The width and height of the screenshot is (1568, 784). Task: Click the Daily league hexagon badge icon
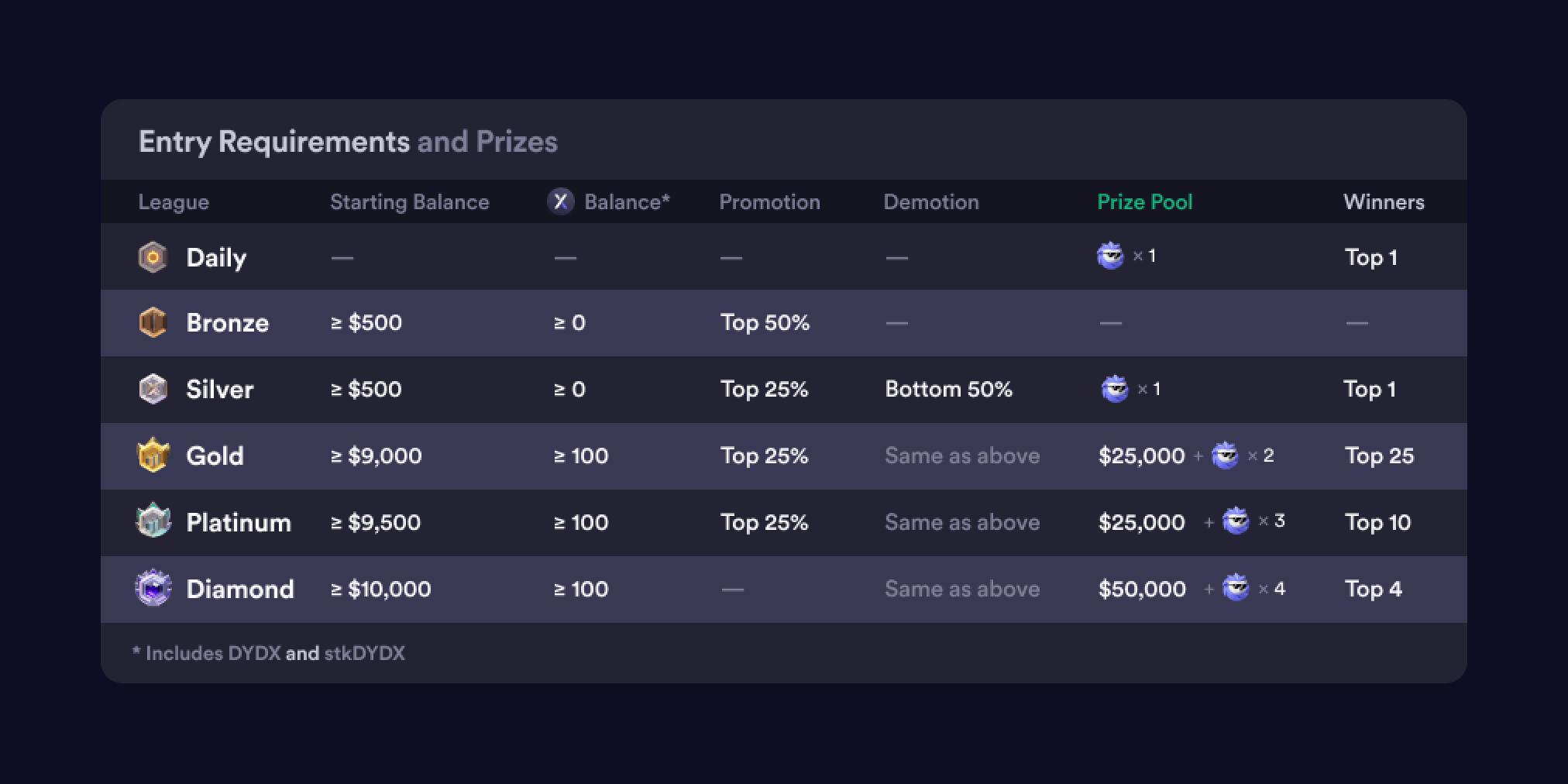(153, 257)
